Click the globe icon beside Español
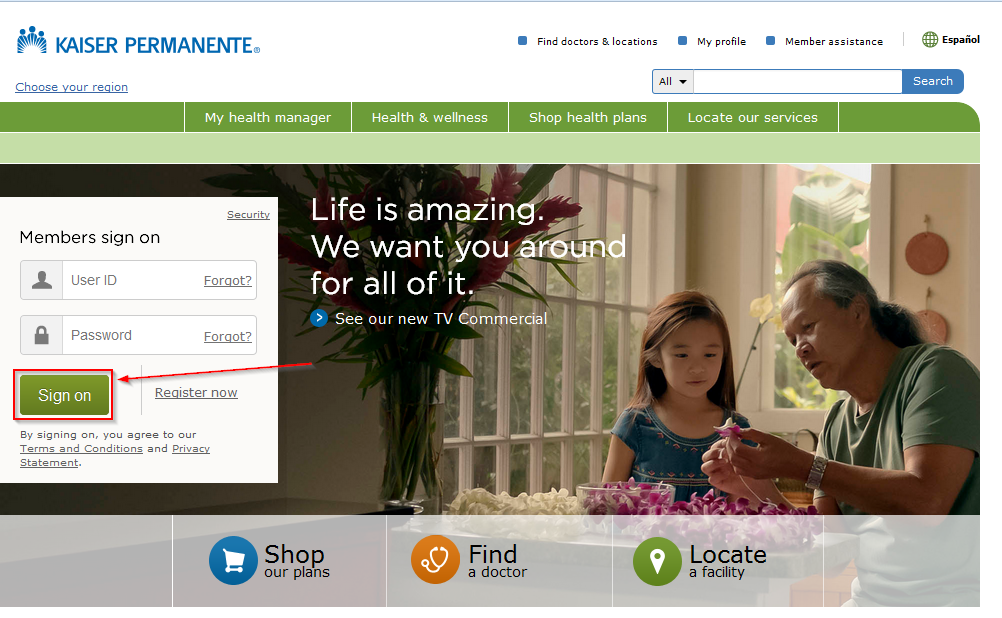 930,40
